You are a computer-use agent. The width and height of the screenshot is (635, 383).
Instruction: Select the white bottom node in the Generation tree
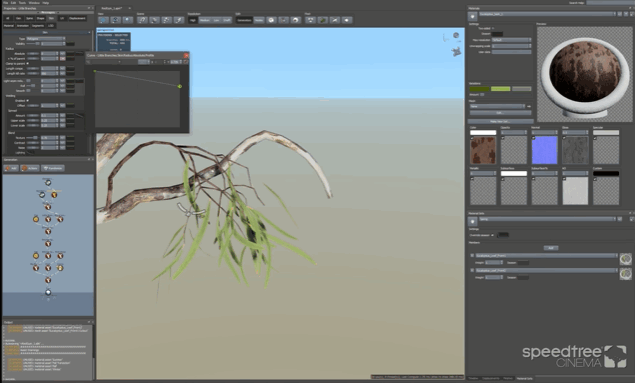point(48,292)
